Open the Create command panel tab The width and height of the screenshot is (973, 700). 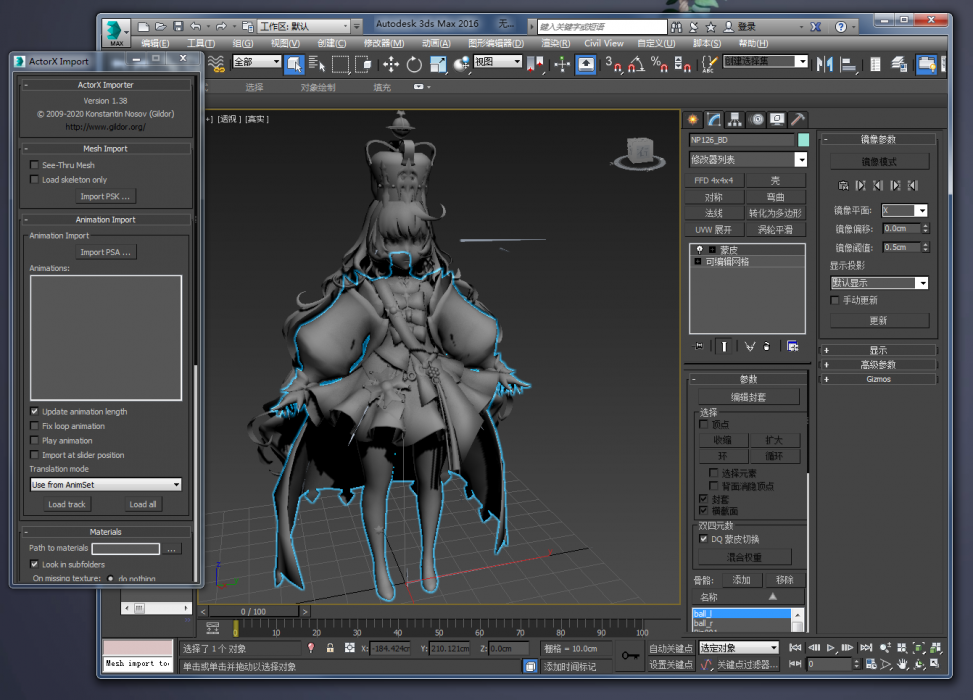click(x=693, y=119)
